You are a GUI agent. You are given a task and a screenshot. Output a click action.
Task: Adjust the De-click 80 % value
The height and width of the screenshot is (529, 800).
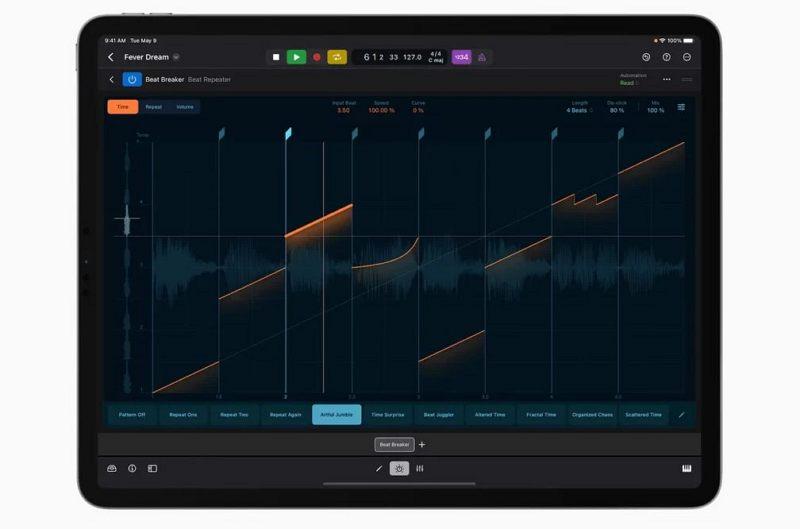point(617,110)
